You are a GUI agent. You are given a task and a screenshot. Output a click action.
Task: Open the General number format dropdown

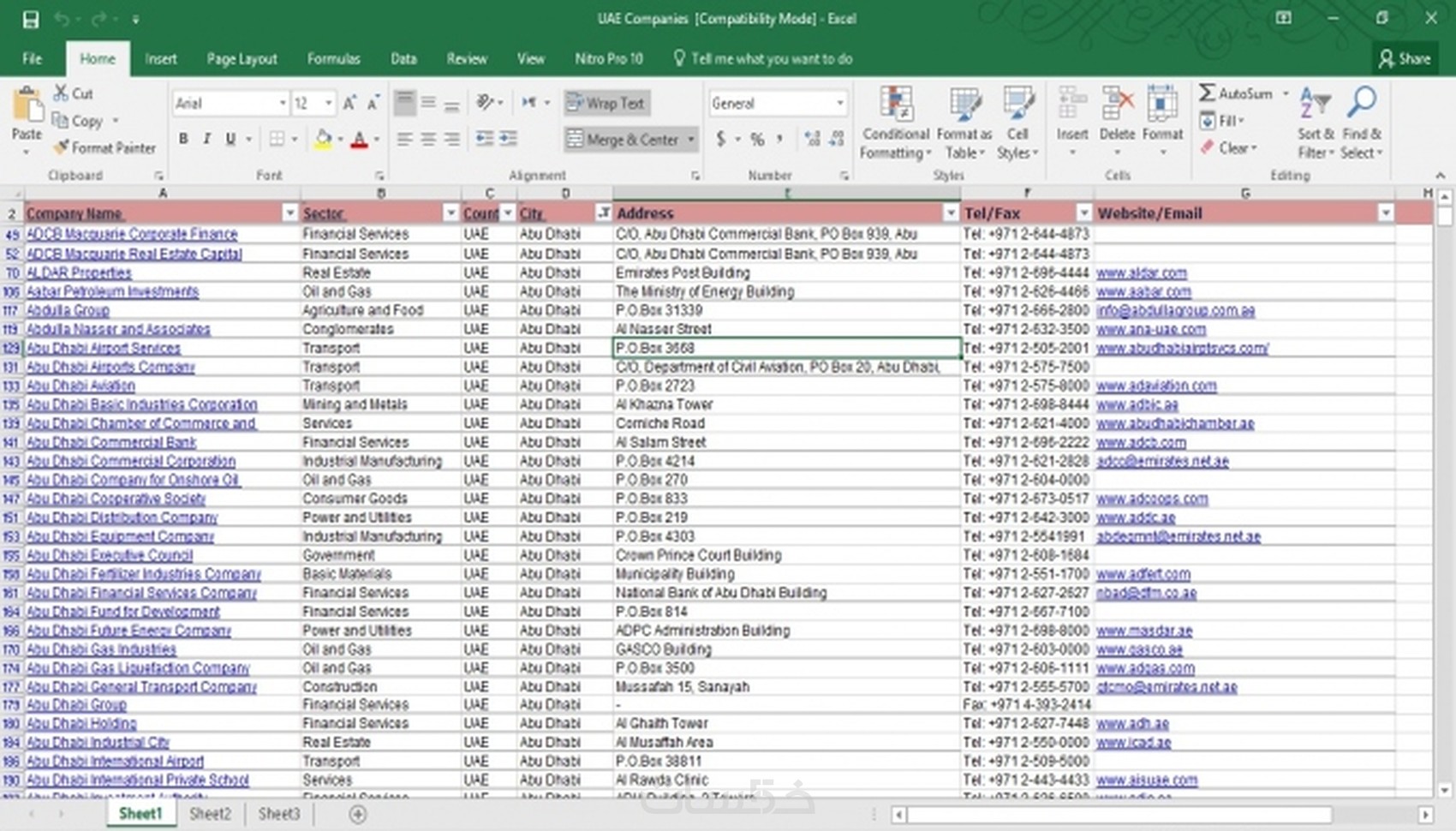[840, 104]
